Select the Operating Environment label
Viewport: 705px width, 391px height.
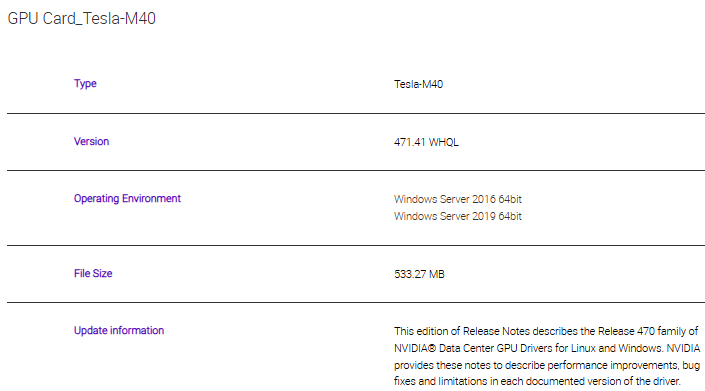[127, 199]
